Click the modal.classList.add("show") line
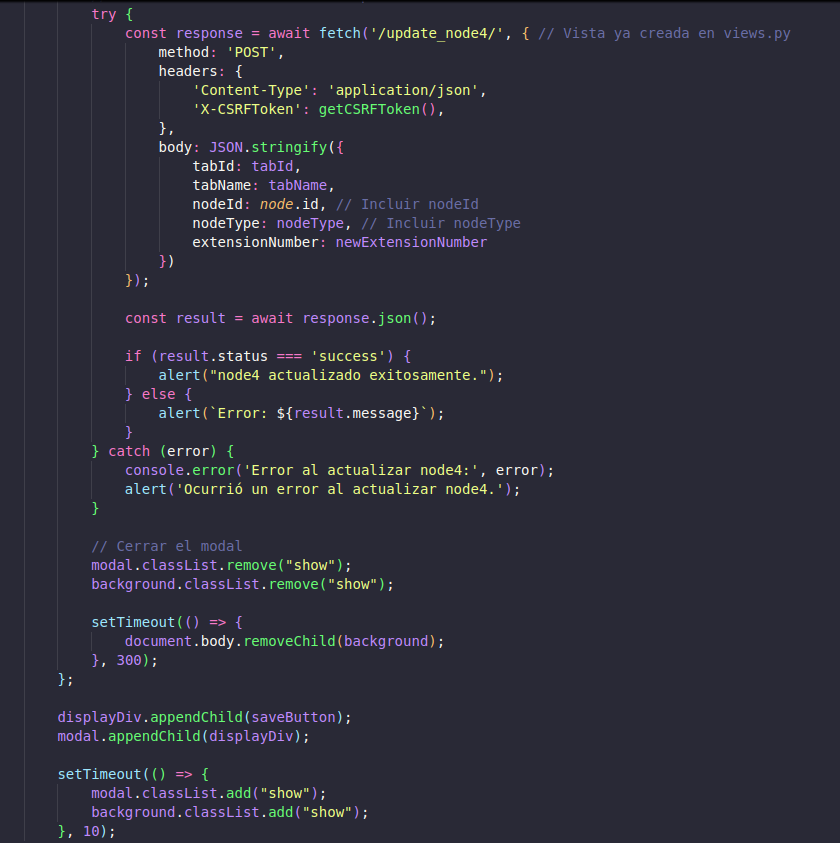Screen dimensions: 840x843 (x=209, y=794)
